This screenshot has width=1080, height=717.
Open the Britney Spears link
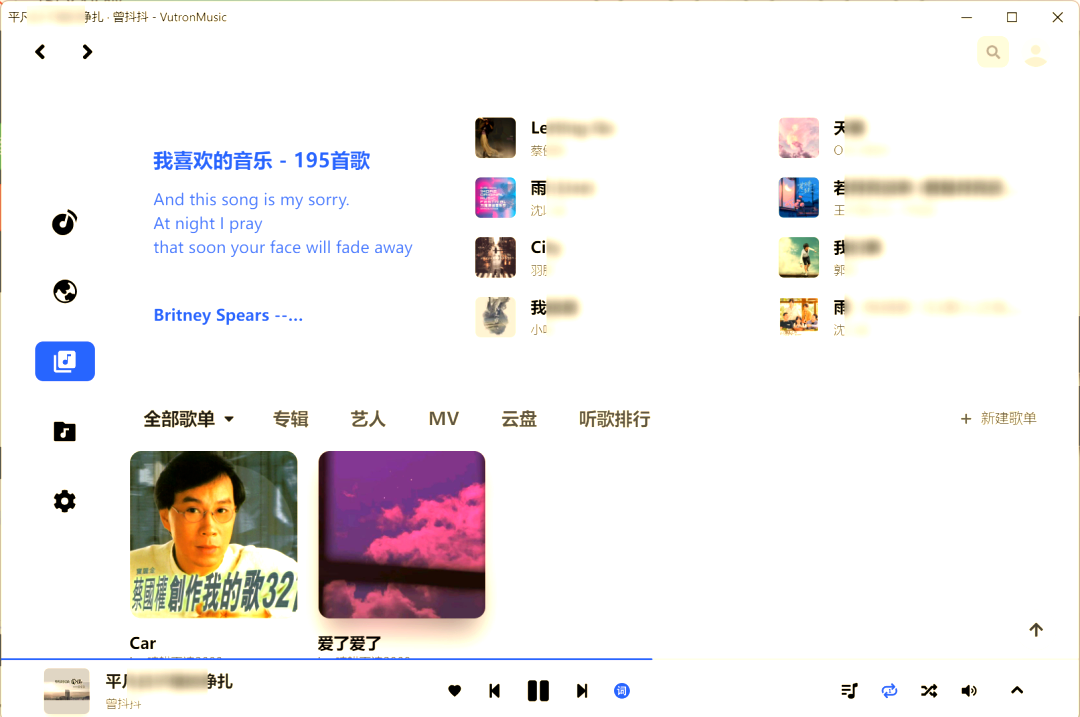pos(228,315)
